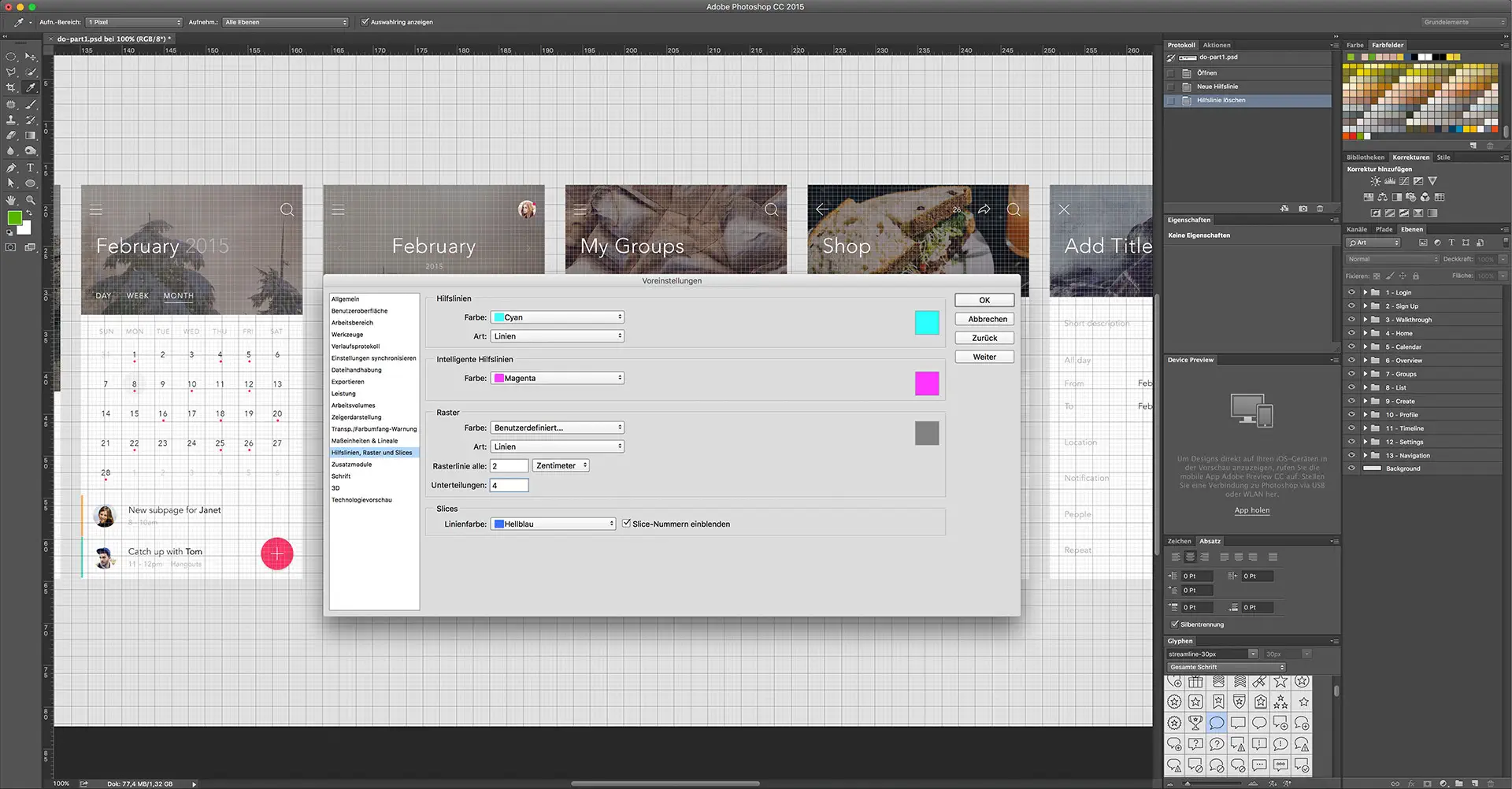Open the Hilfslinien Farbe Cyan dropdown
1512x789 pixels.
[558, 317]
